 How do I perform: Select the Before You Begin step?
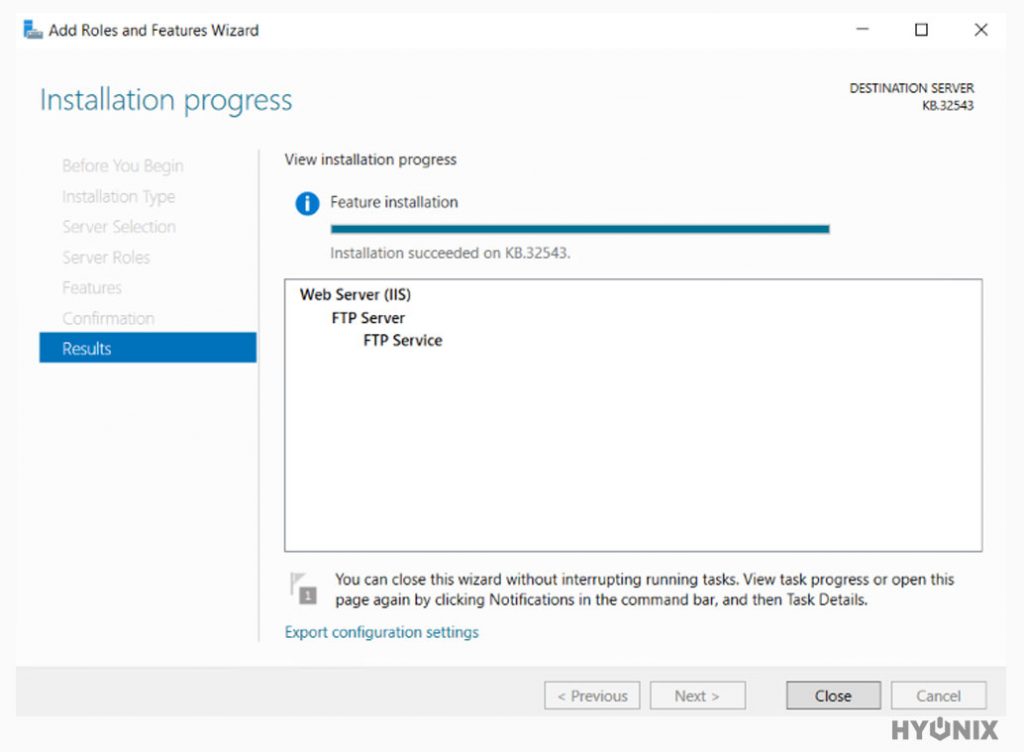(121, 165)
